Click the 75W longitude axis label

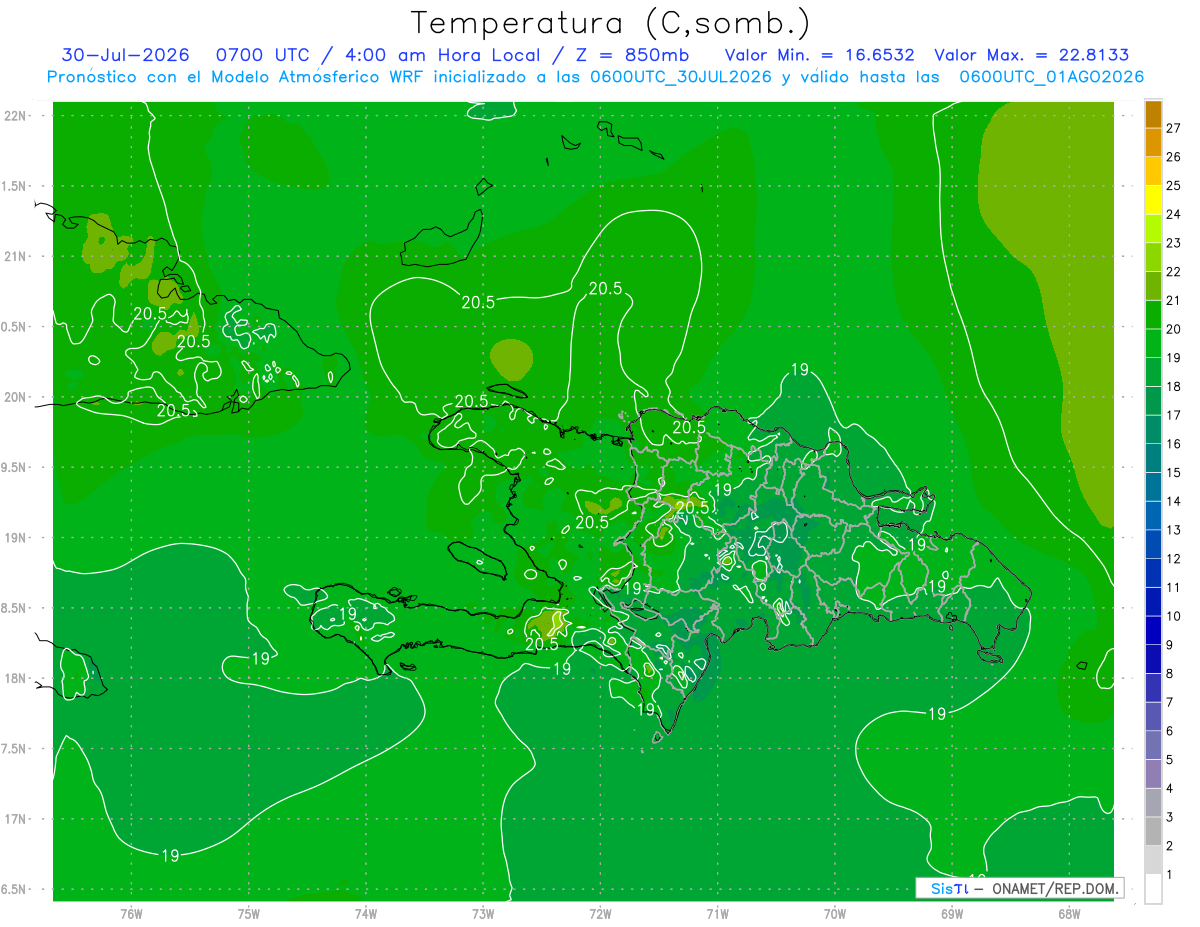[249, 913]
